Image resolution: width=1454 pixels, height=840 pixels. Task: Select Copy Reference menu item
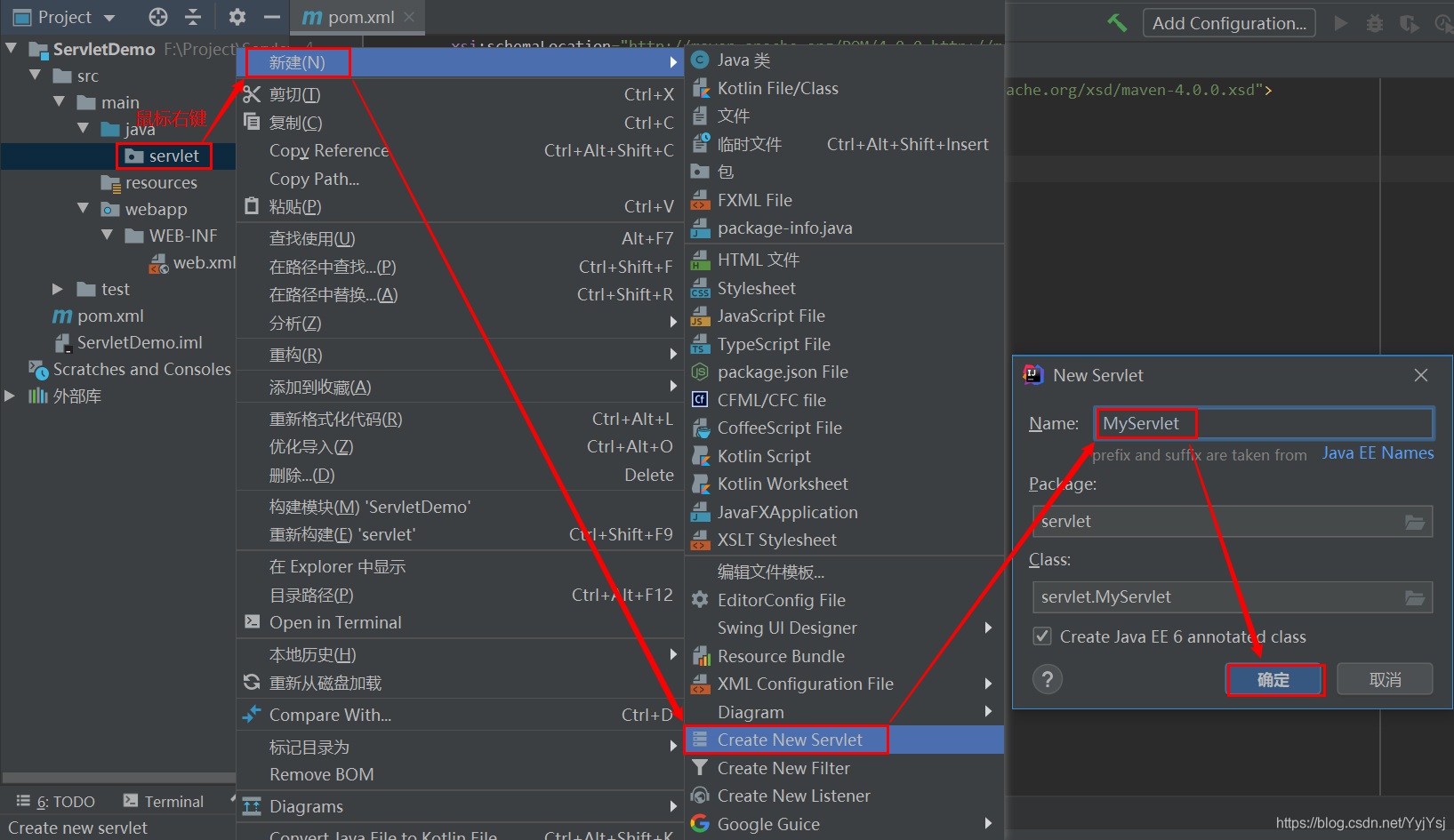[x=459, y=150]
